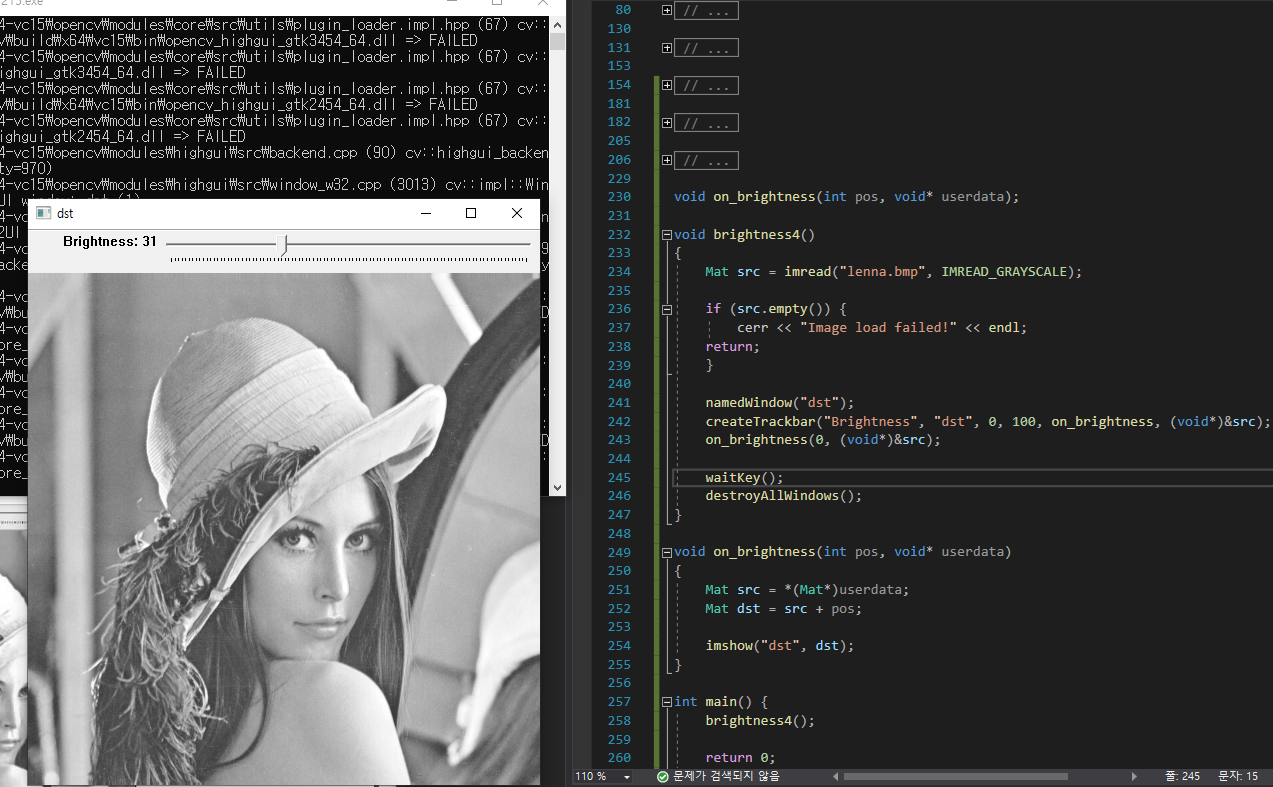Expand collapsed code block at line 131

point(667,48)
